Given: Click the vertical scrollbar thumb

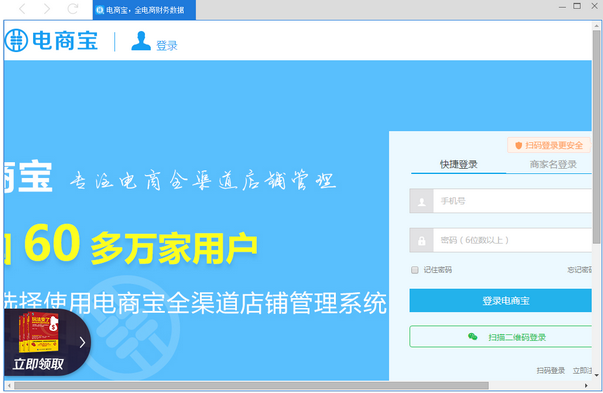Looking at the screenshot, I should (x=596, y=137).
